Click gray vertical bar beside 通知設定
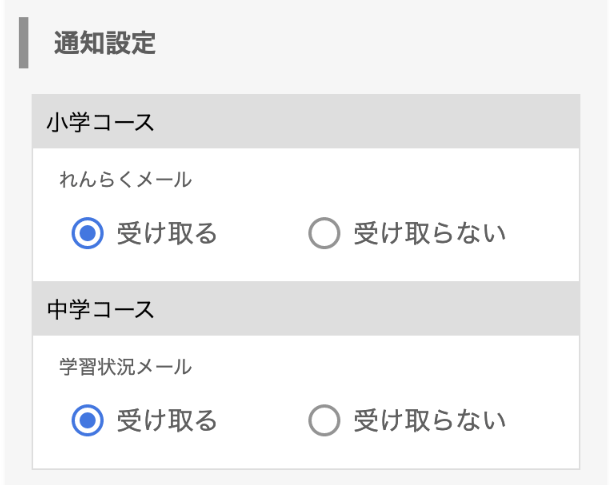Image resolution: width=610 pixels, height=485 pixels. click(x=23, y=46)
